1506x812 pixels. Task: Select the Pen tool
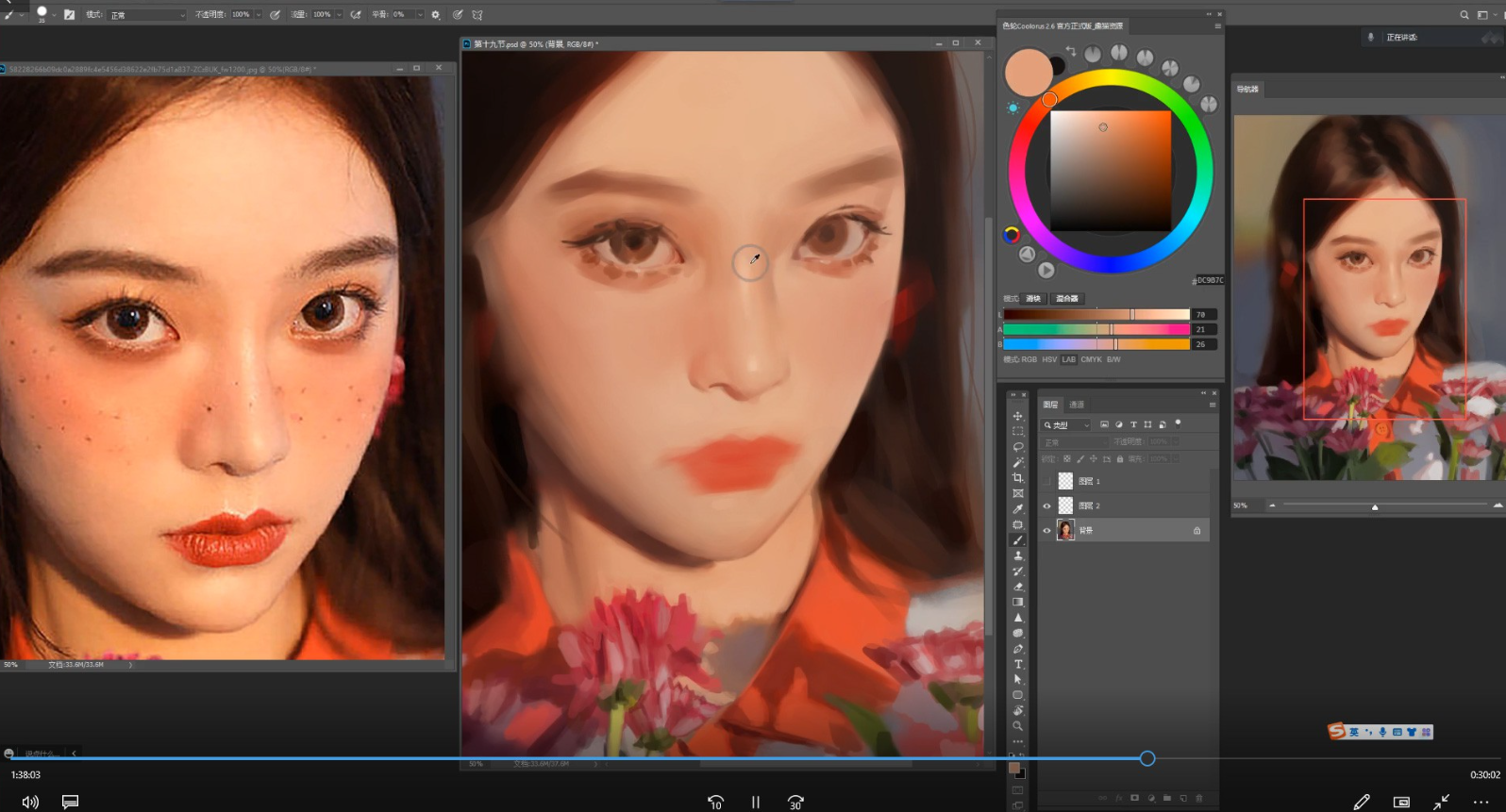[x=1017, y=649]
